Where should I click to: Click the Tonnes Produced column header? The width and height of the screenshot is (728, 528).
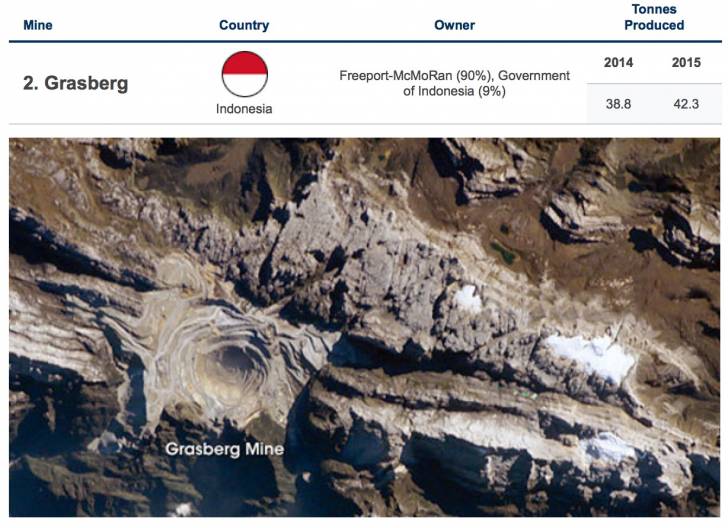[x=654, y=17]
